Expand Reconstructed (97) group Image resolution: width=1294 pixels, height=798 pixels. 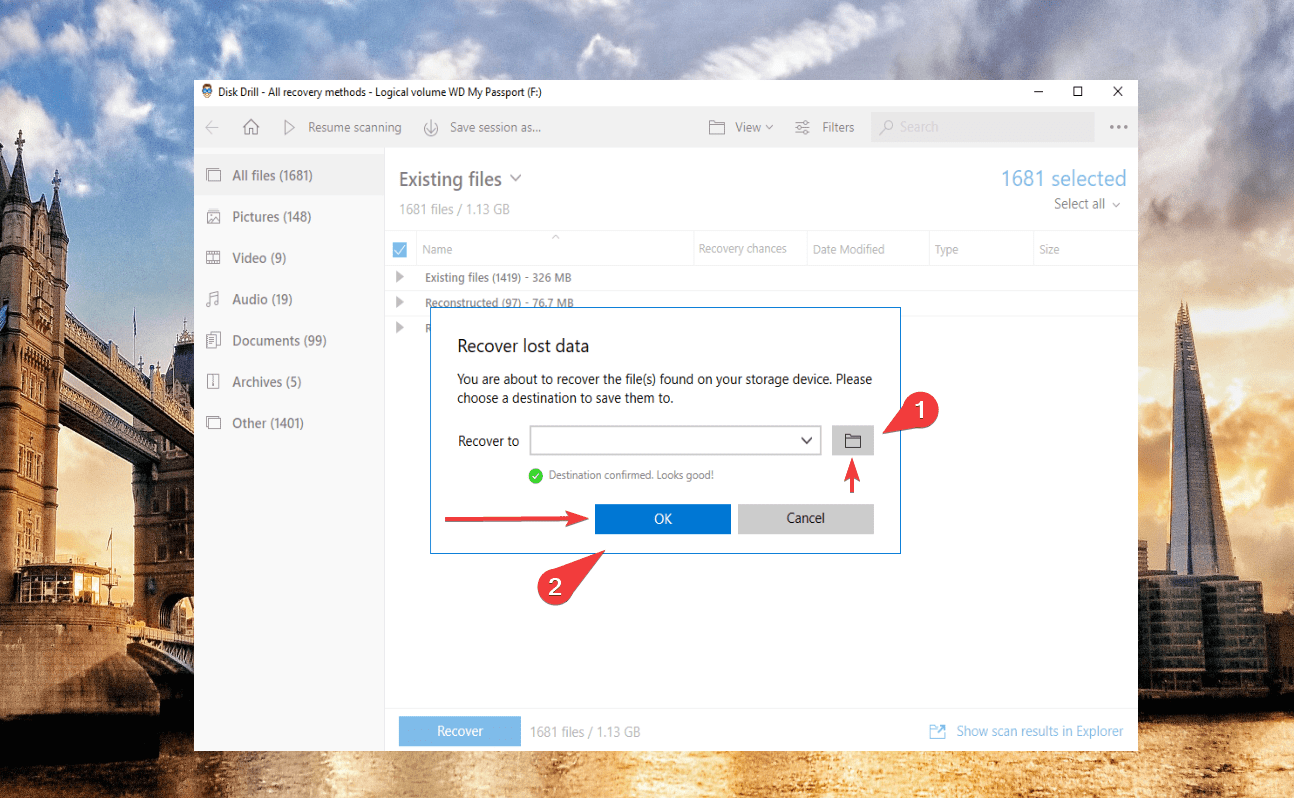pos(400,302)
